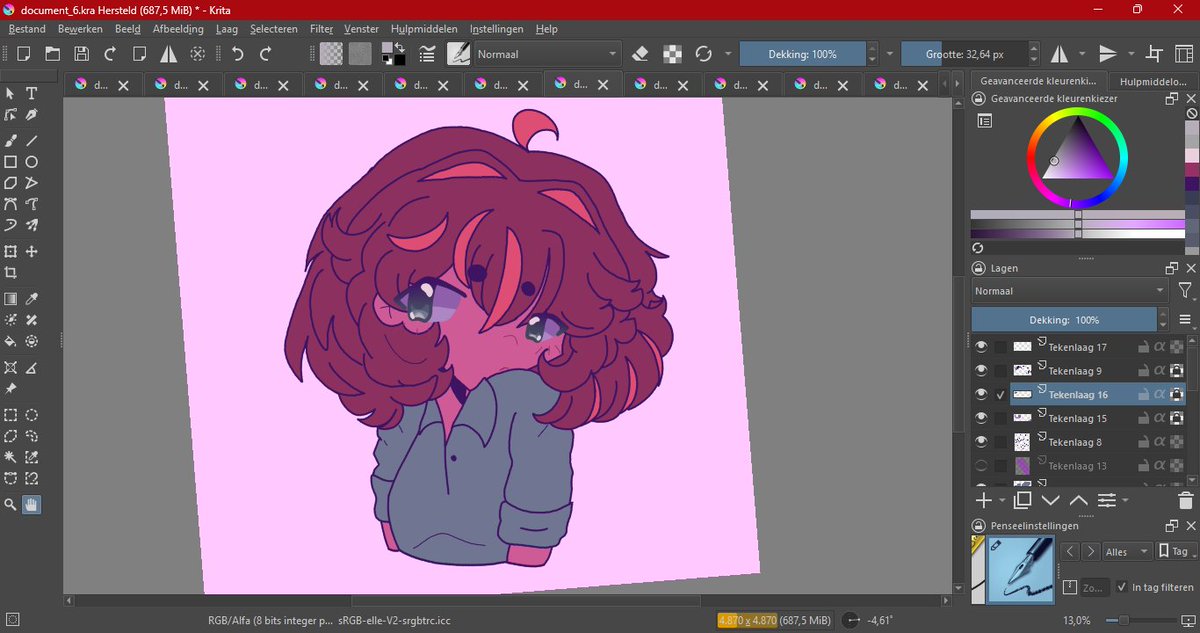Open the 'Alles' tag filter dropdown

[1126, 551]
